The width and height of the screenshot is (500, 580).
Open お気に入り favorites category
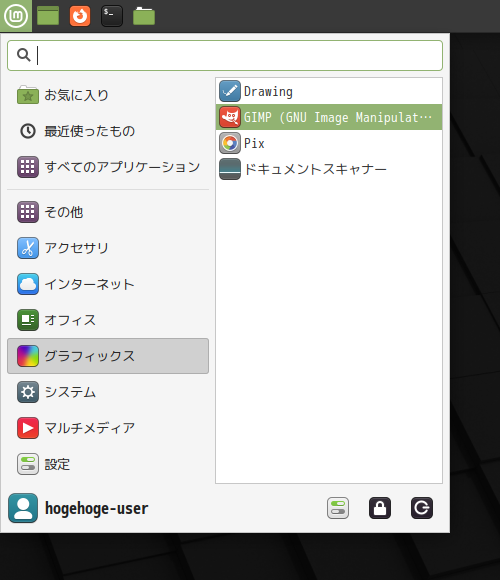(108, 95)
